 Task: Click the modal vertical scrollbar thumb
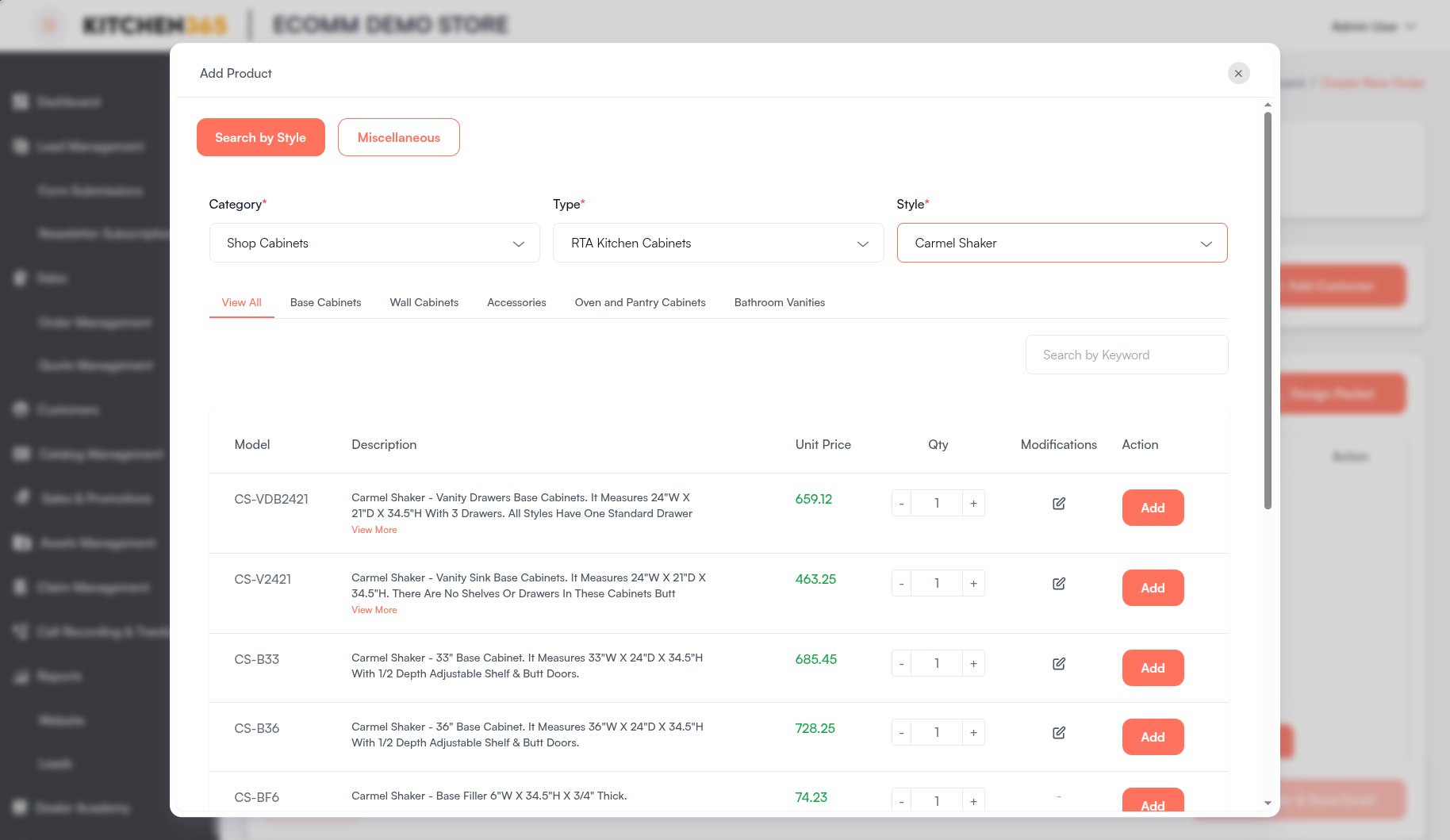1268,309
